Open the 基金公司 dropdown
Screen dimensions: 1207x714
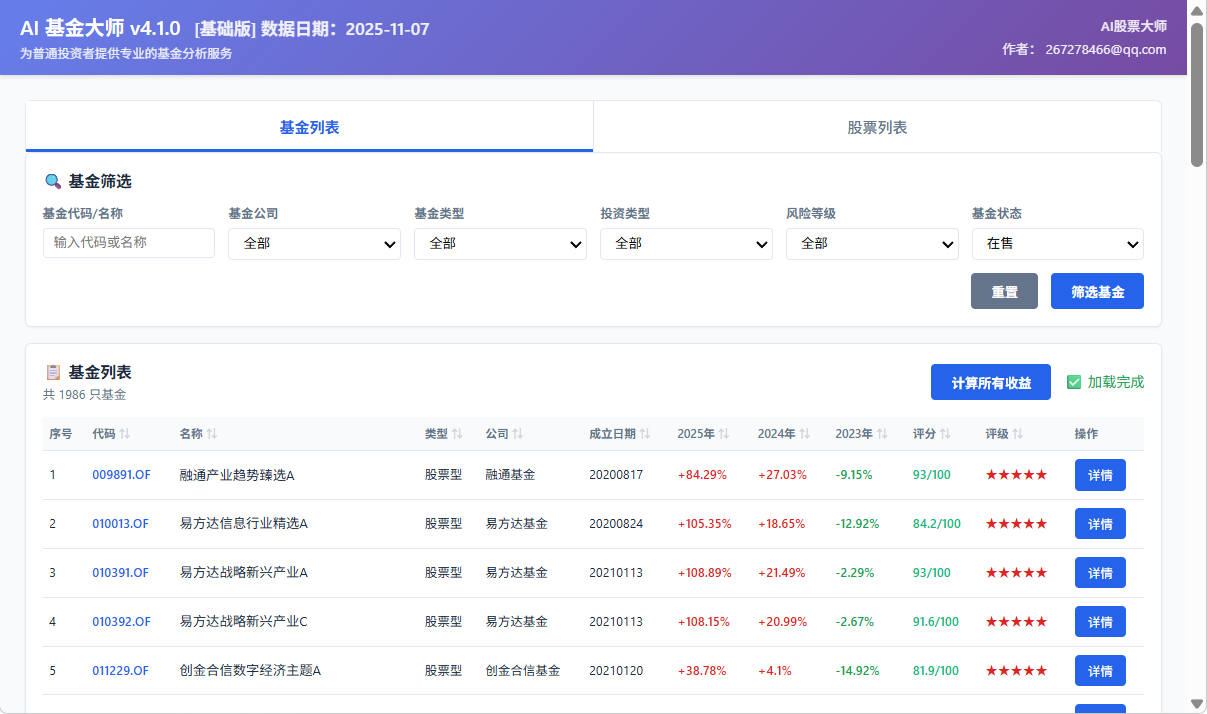click(x=314, y=243)
